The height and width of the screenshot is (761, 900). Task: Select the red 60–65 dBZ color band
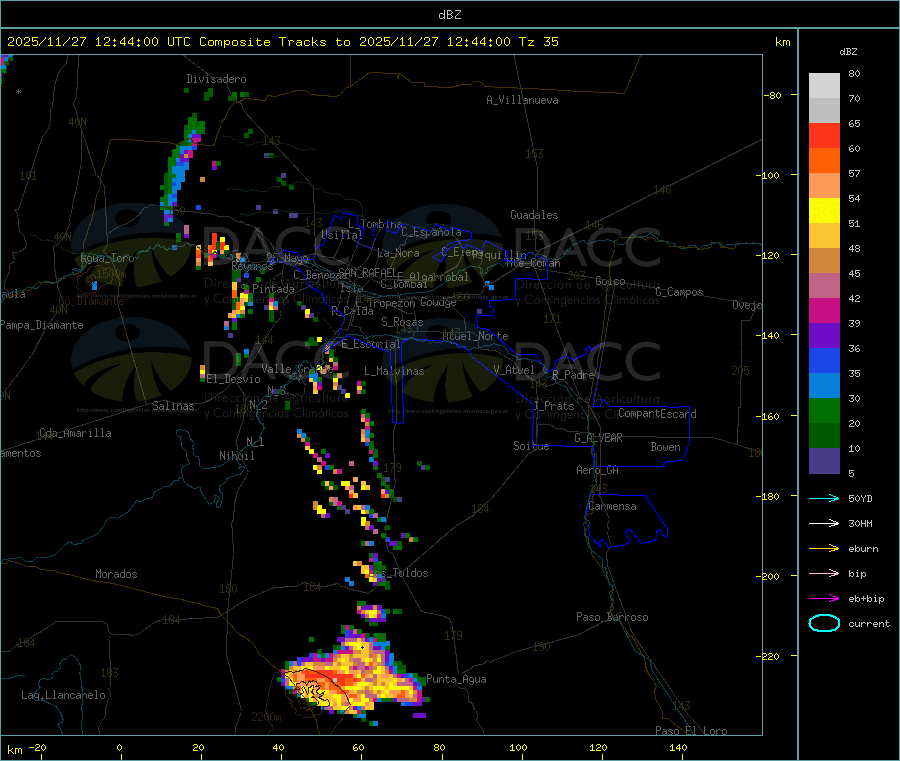click(x=824, y=135)
